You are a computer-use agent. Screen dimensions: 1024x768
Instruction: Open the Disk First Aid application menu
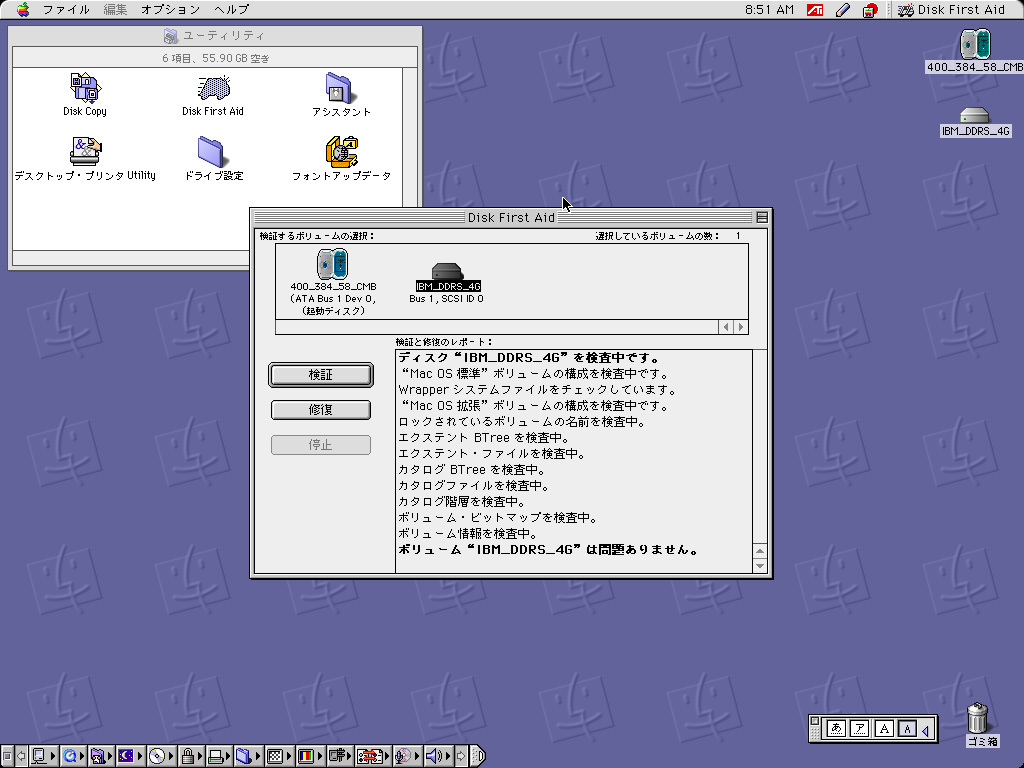(x=951, y=9)
